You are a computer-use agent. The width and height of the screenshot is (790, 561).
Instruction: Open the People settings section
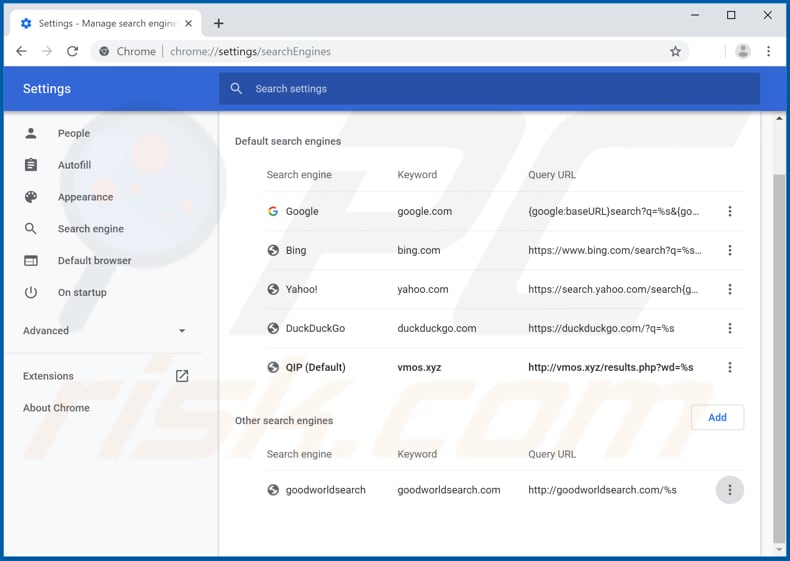(74, 133)
